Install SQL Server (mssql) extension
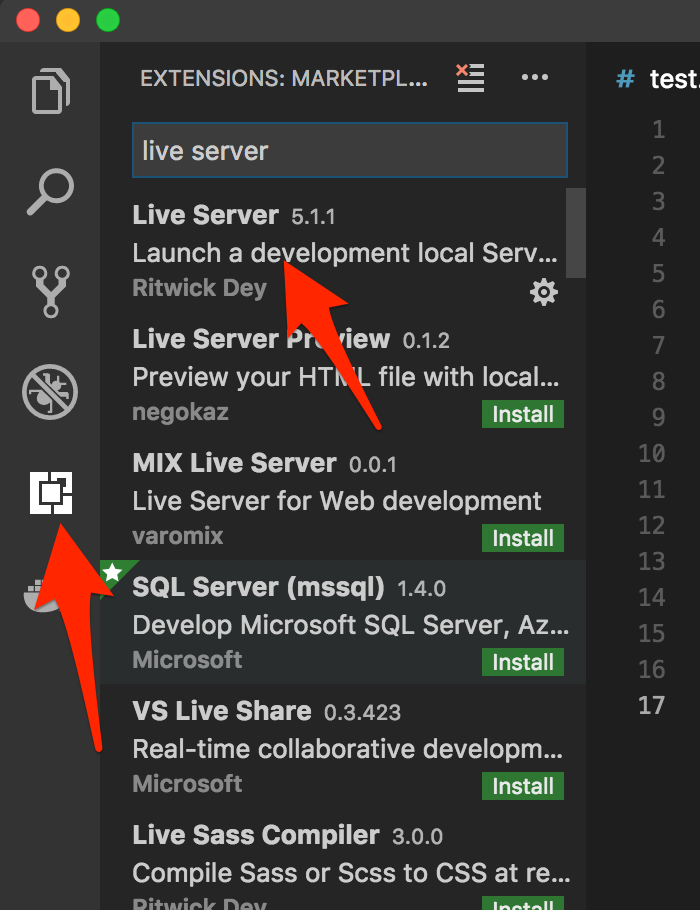 (x=522, y=662)
